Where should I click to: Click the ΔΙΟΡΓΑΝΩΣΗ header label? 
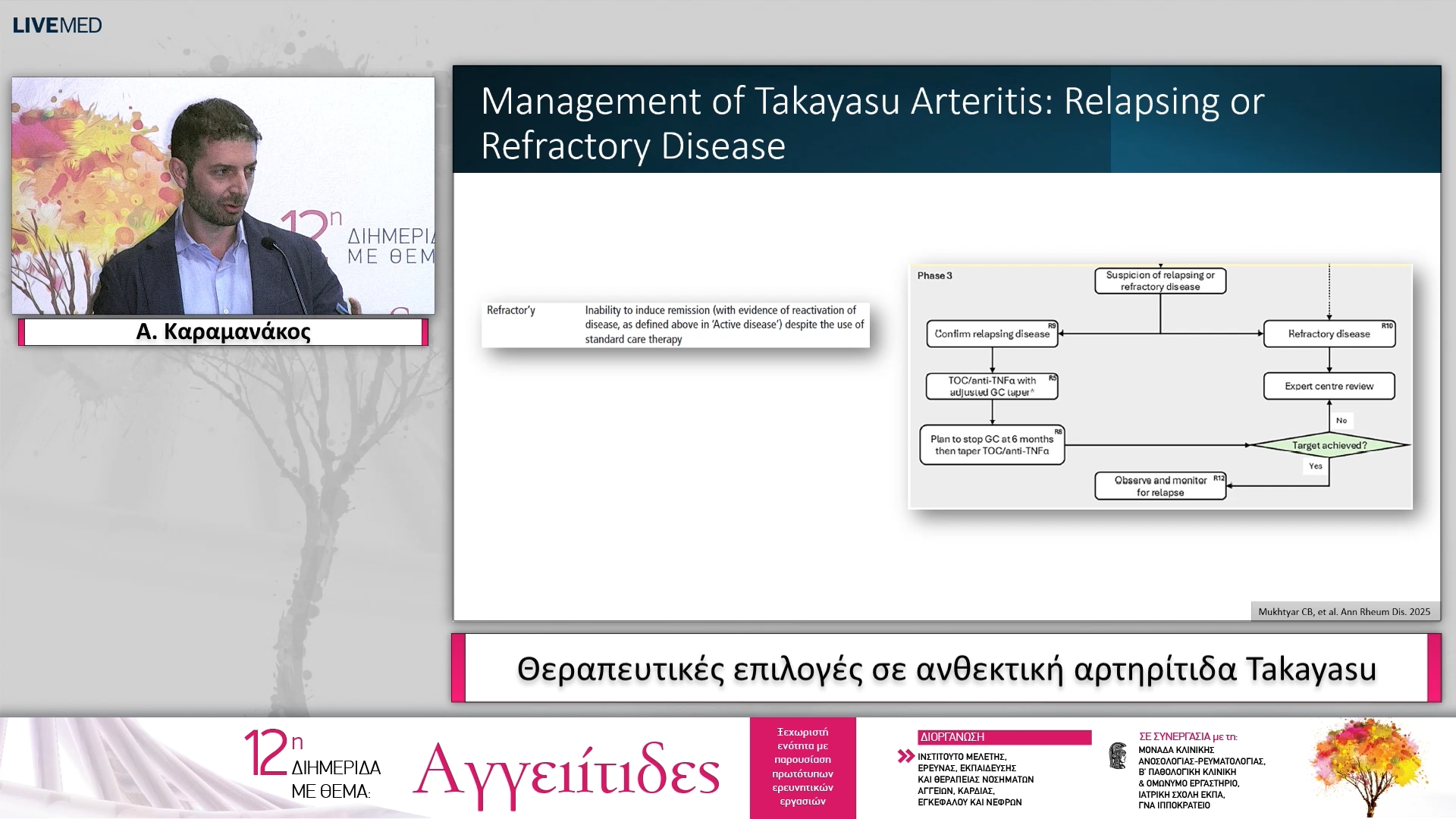coord(1004,737)
